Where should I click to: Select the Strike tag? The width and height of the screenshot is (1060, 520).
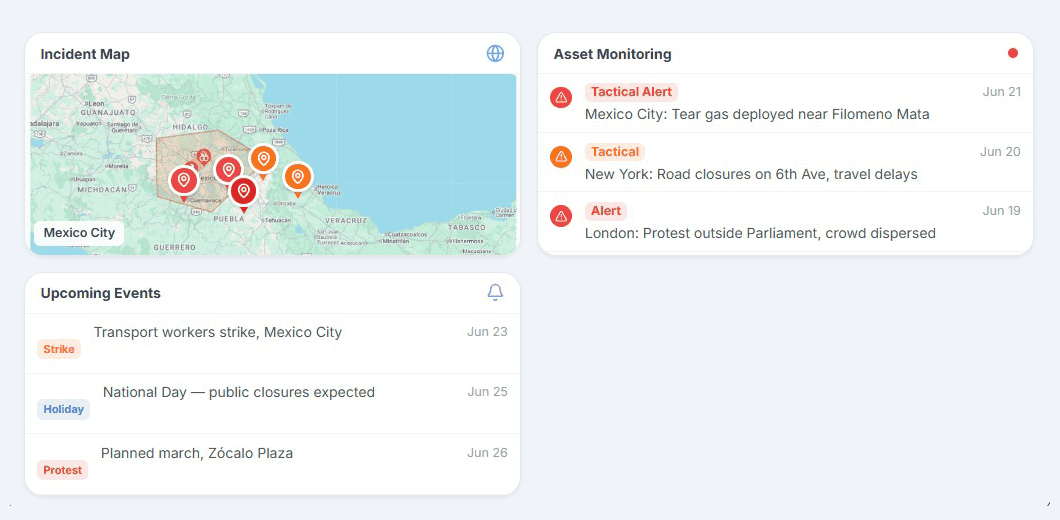pos(59,350)
